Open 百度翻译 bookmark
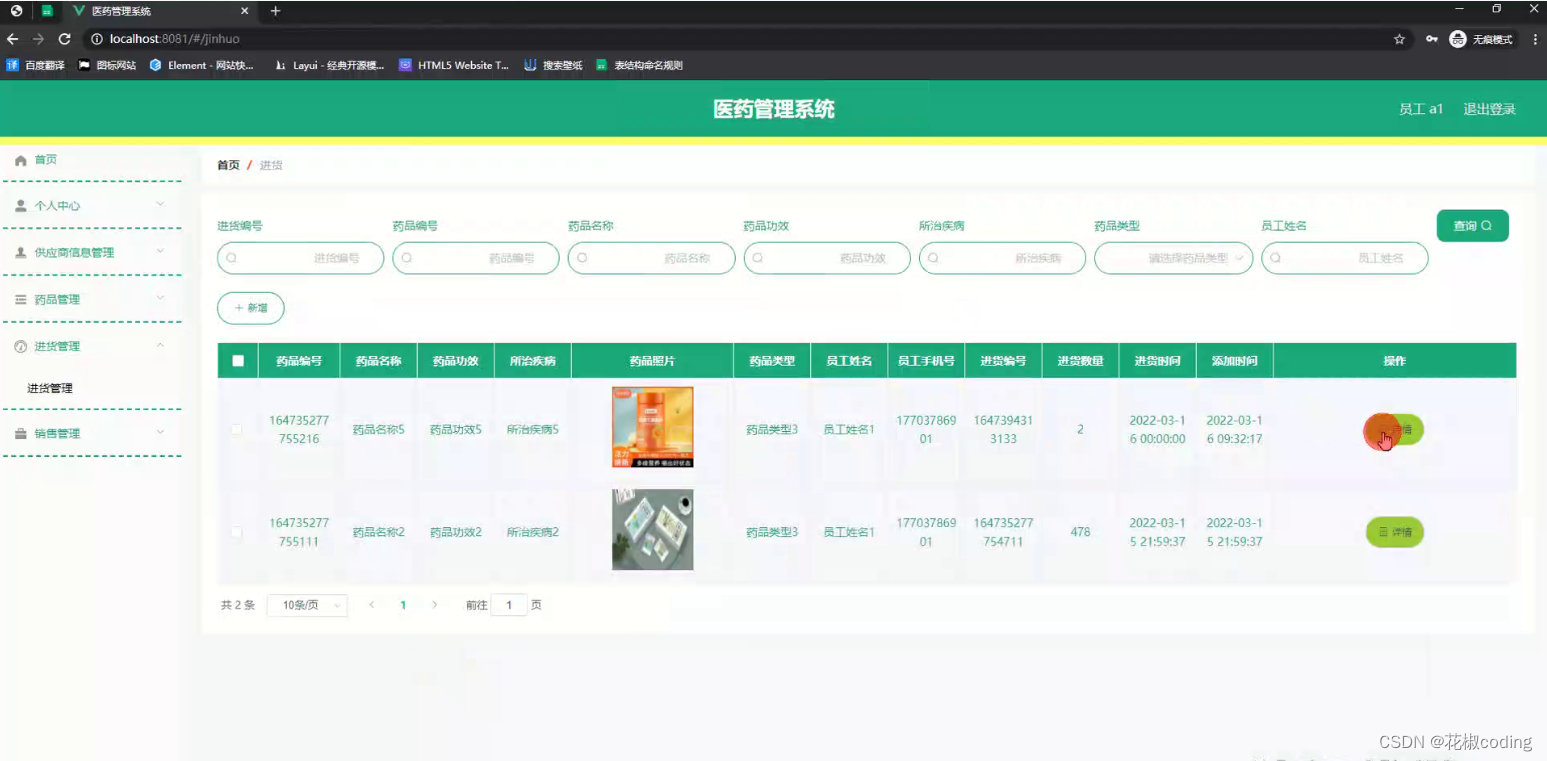This screenshot has width=1547, height=761. [x=35, y=65]
